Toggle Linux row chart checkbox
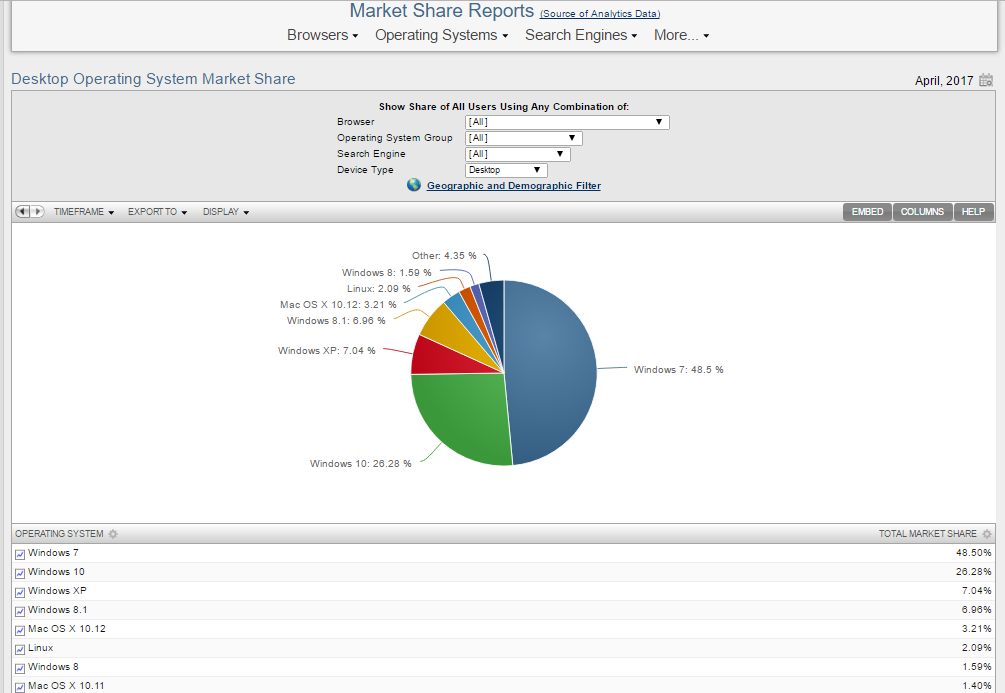The width and height of the screenshot is (1005, 693). [x=20, y=649]
